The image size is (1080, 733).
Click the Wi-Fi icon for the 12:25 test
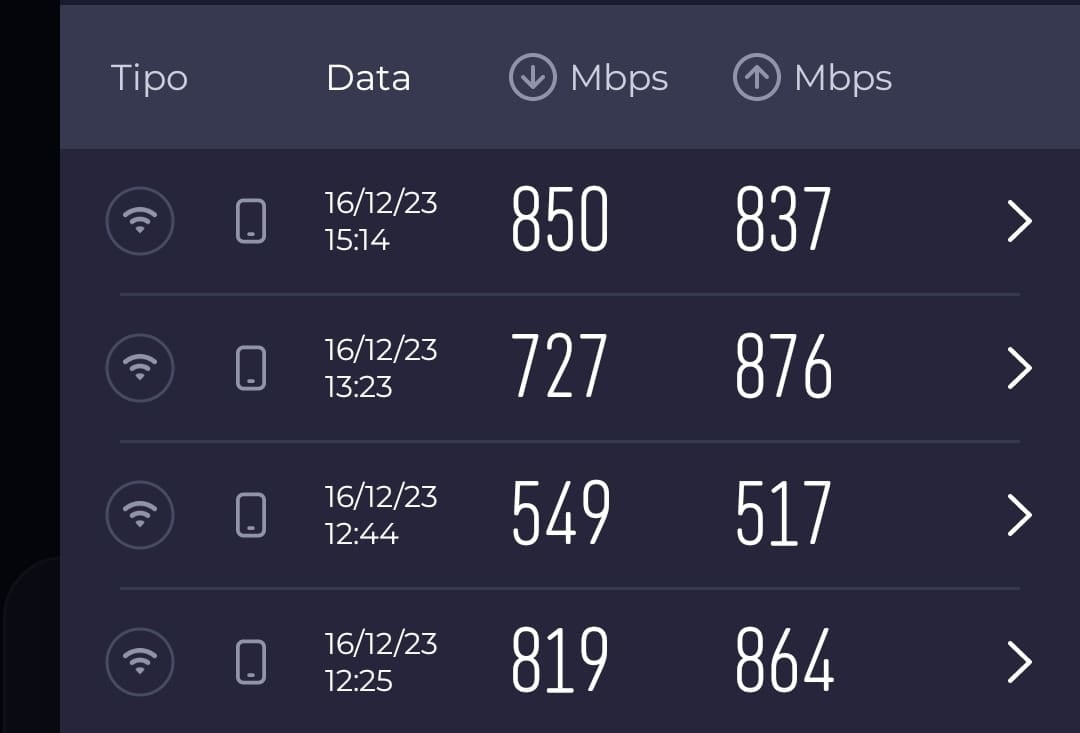[140, 662]
